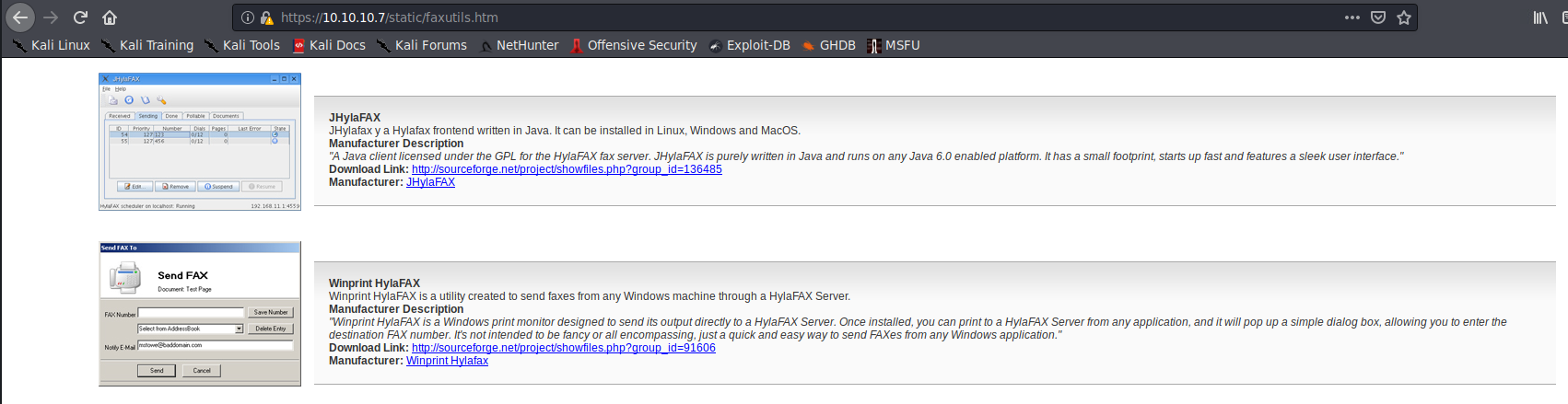The height and width of the screenshot is (404, 1568).
Task: Follow the Winprint HylaFAX sourceforge download link
Action: [x=563, y=348]
